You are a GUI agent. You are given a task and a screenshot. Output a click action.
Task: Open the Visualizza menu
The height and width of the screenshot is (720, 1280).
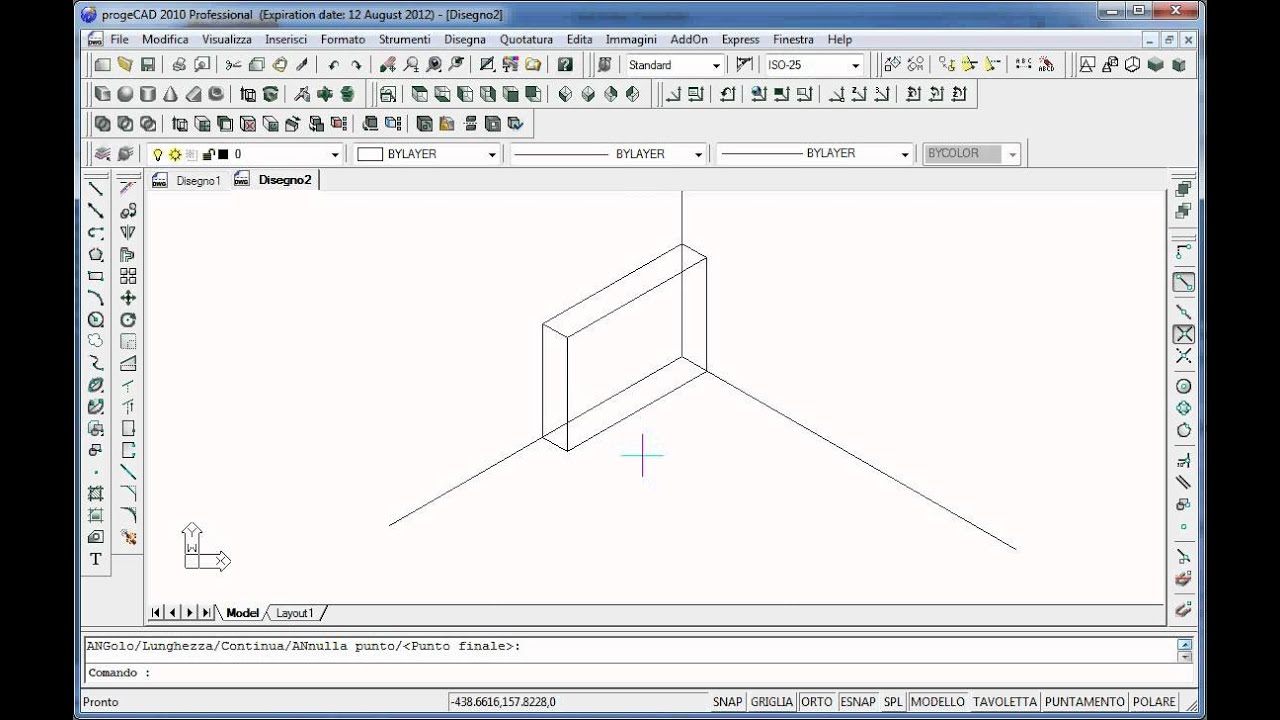coord(227,40)
